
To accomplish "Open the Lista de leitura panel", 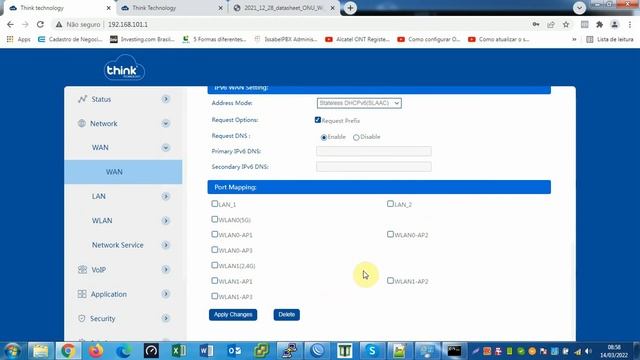I will [610, 39].
